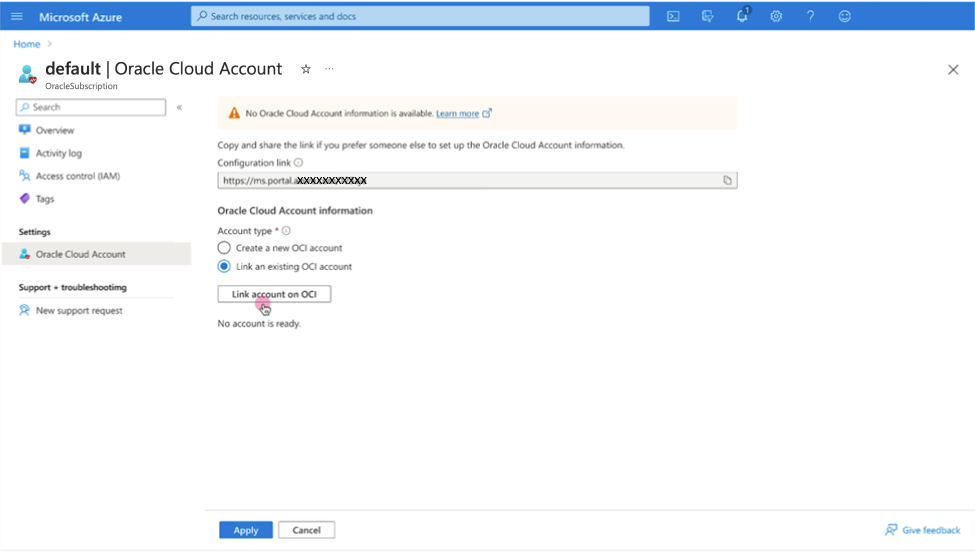975x552 pixels.
Task: Open the directories and subscriptions filter icon
Action: tap(708, 16)
